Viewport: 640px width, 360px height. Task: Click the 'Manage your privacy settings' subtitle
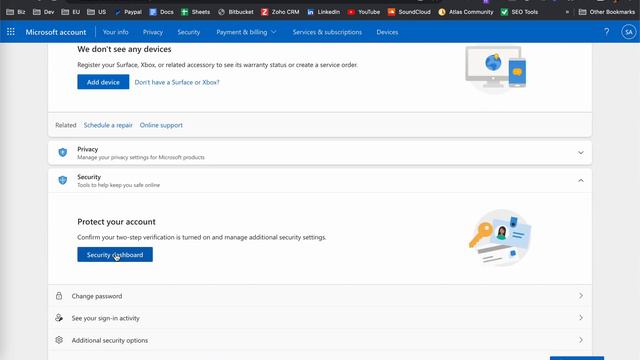[x=141, y=157]
